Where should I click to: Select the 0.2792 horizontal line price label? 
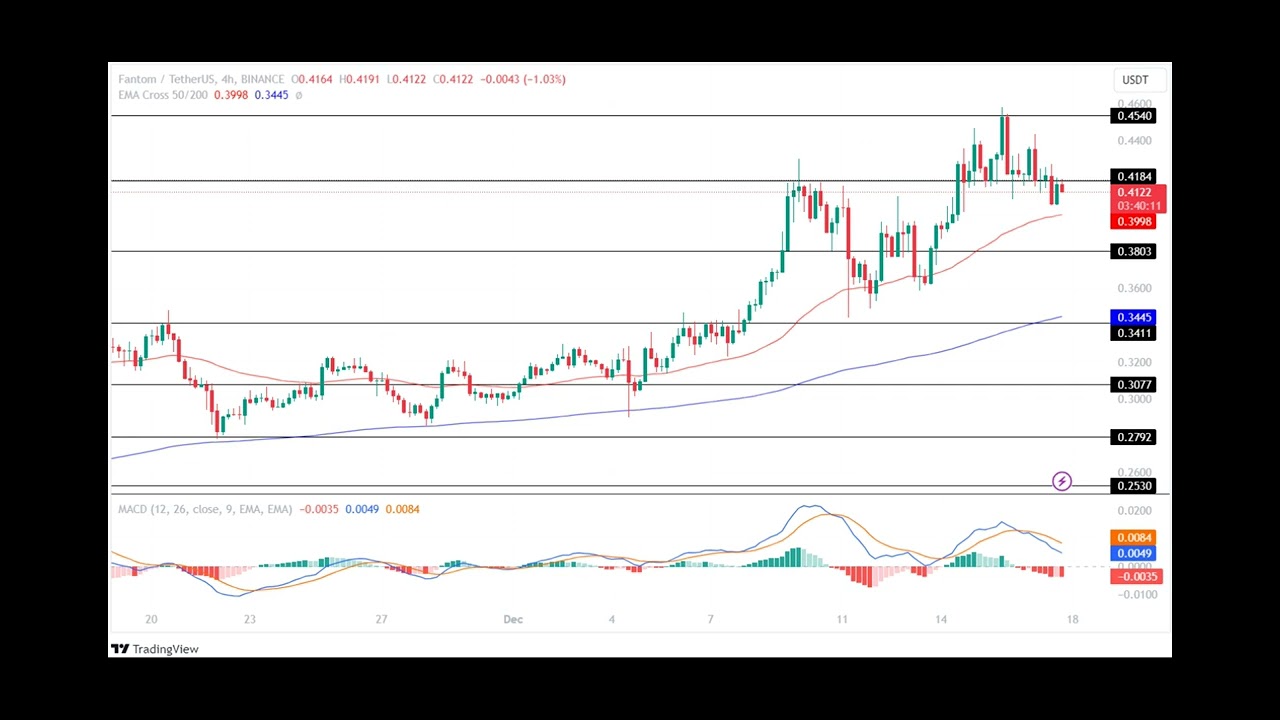point(1134,438)
